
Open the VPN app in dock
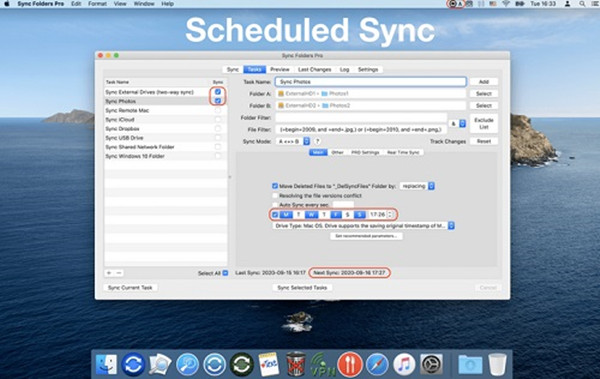tap(322, 365)
